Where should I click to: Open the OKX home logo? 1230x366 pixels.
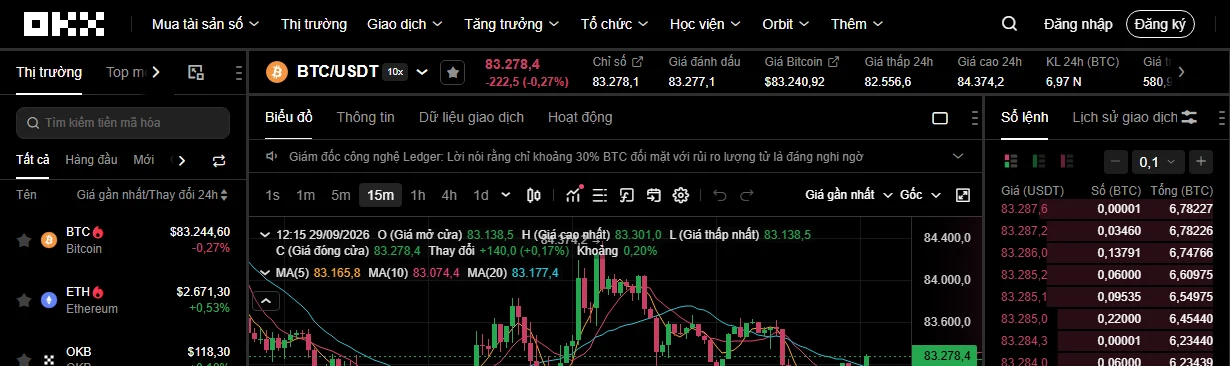64,24
